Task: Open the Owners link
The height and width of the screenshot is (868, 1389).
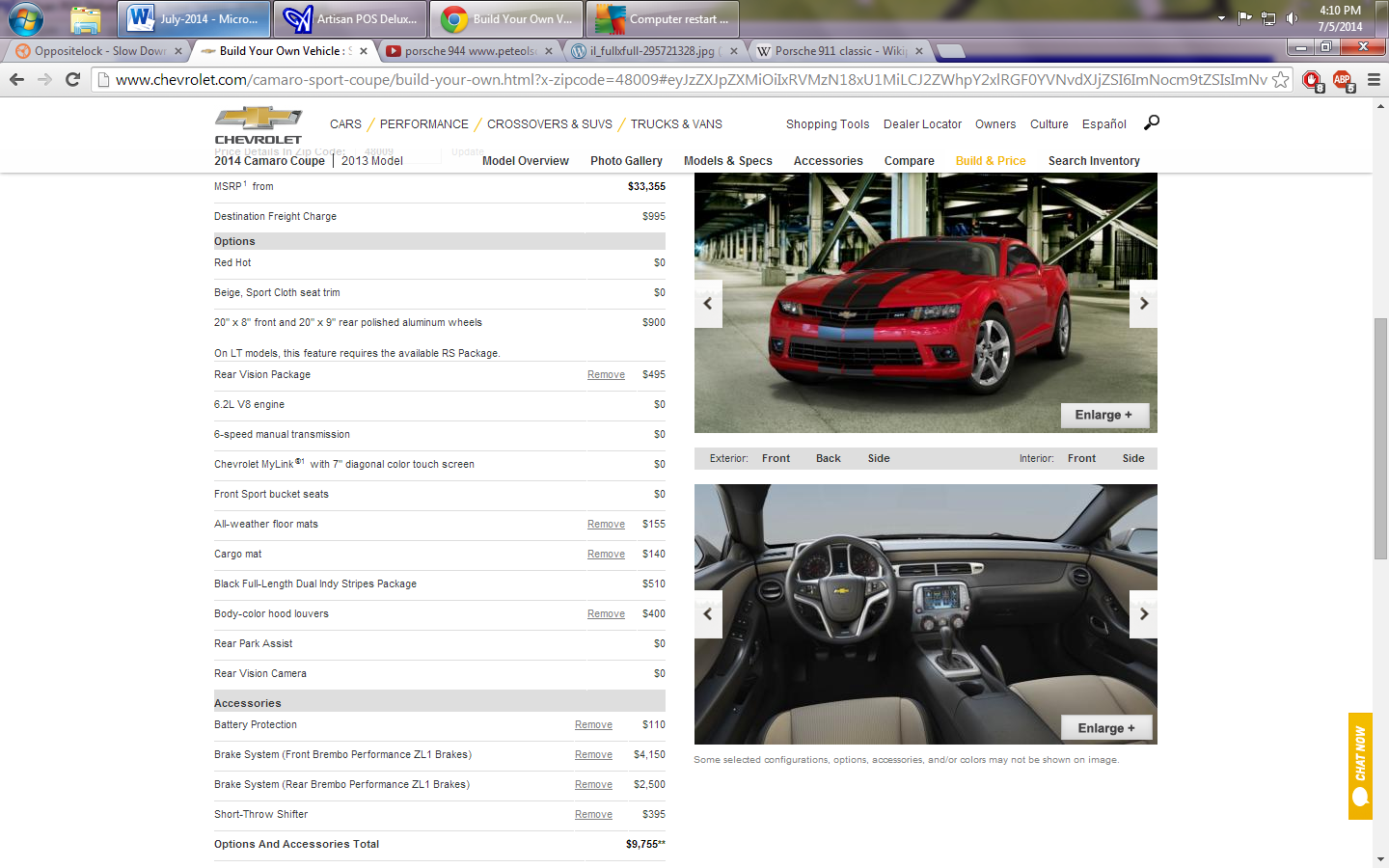Action: pos(995,124)
